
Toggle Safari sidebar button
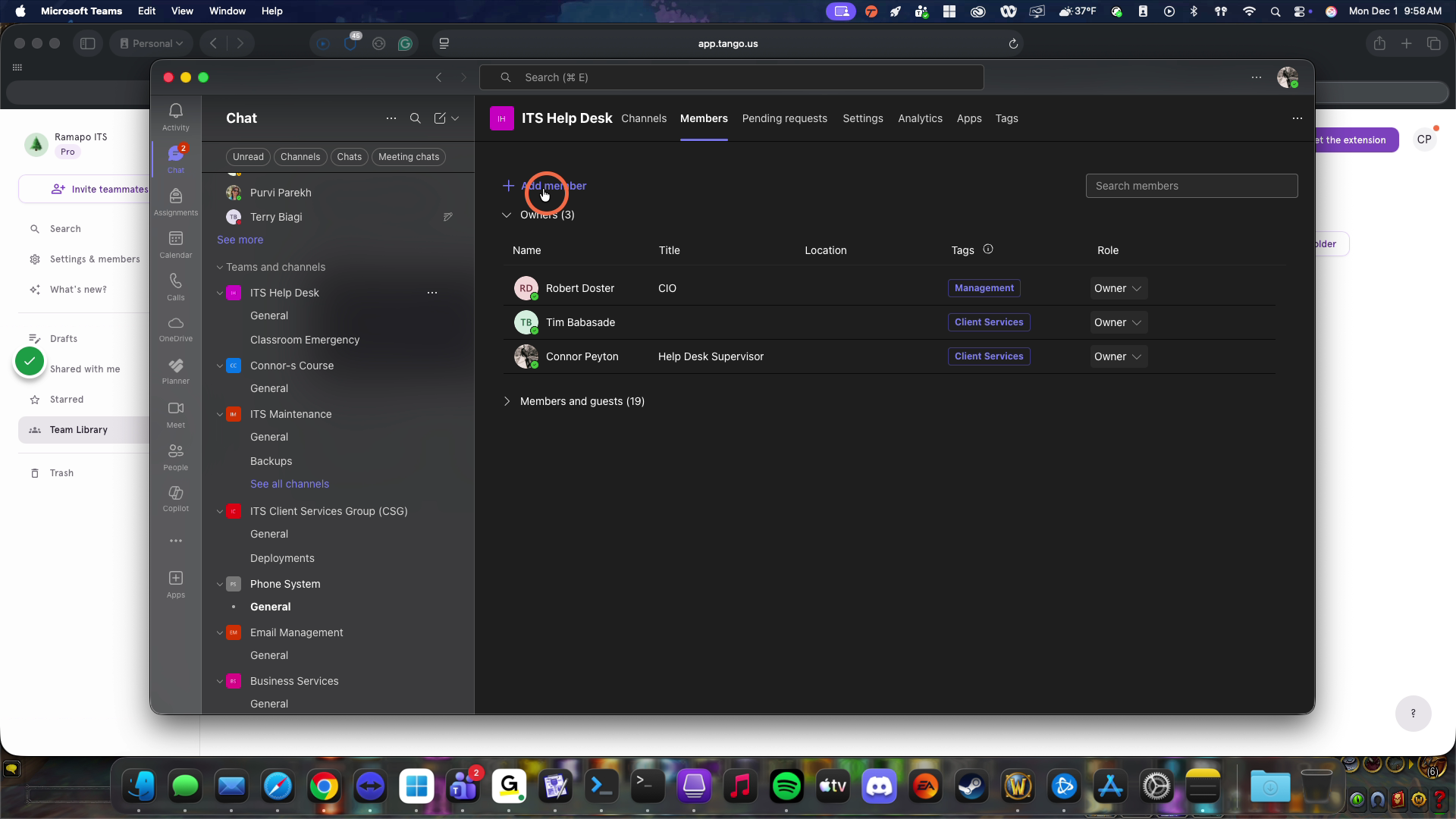coord(88,44)
